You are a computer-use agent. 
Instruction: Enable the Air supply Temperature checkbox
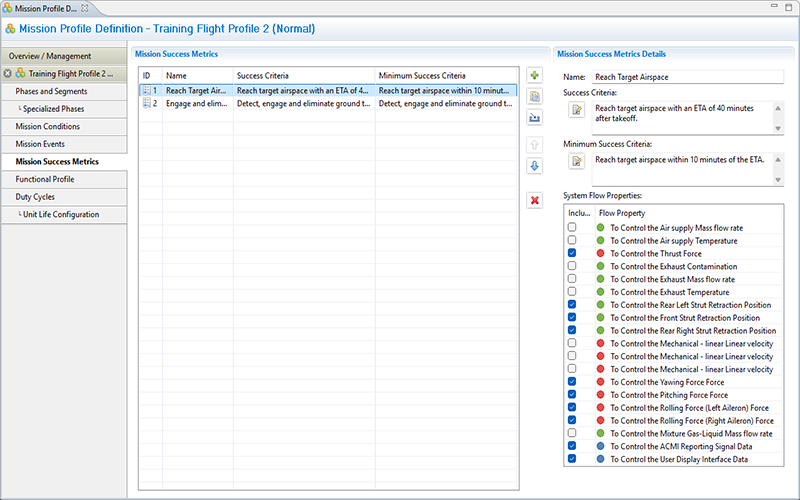click(572, 240)
